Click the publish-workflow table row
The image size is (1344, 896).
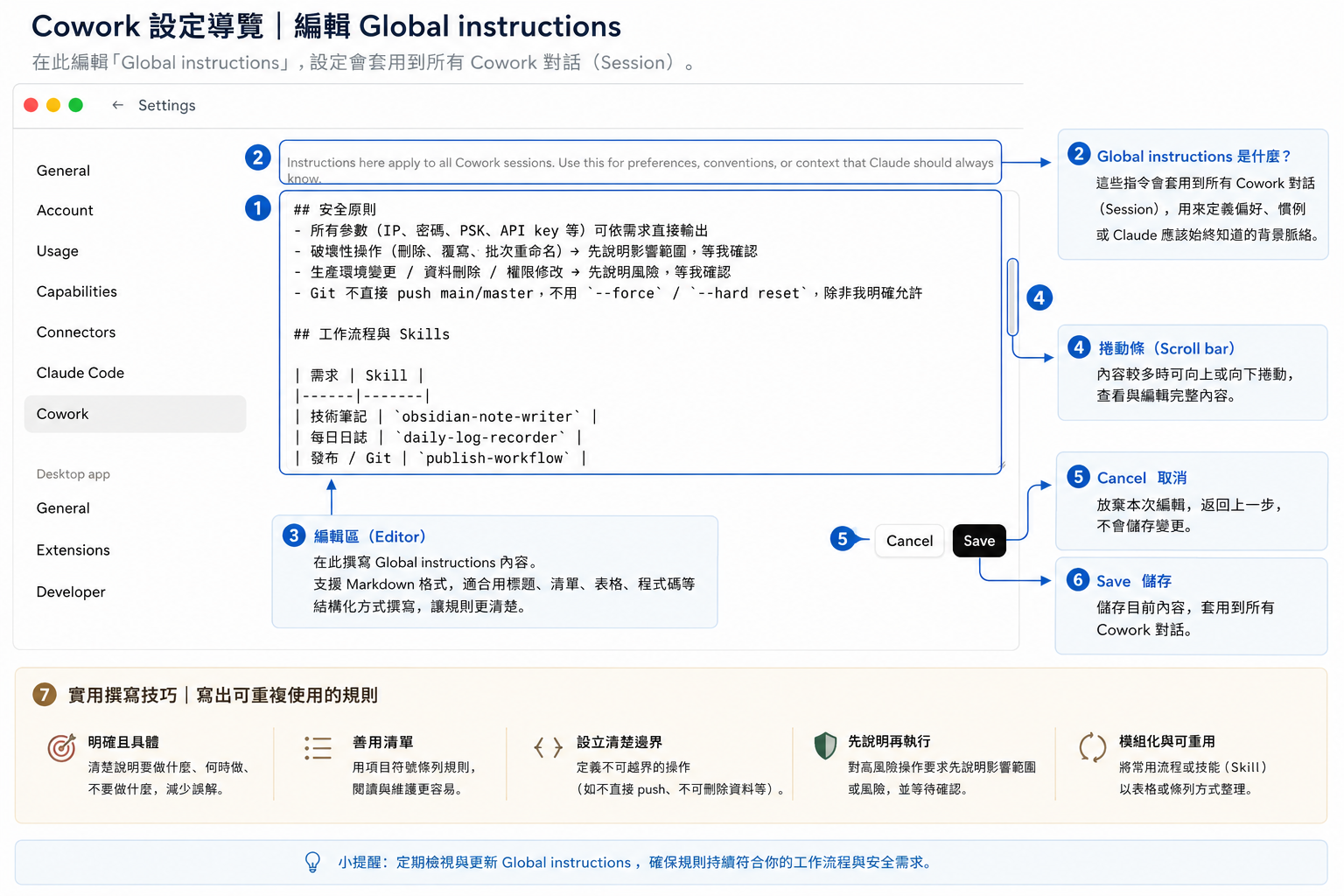[x=440, y=458]
